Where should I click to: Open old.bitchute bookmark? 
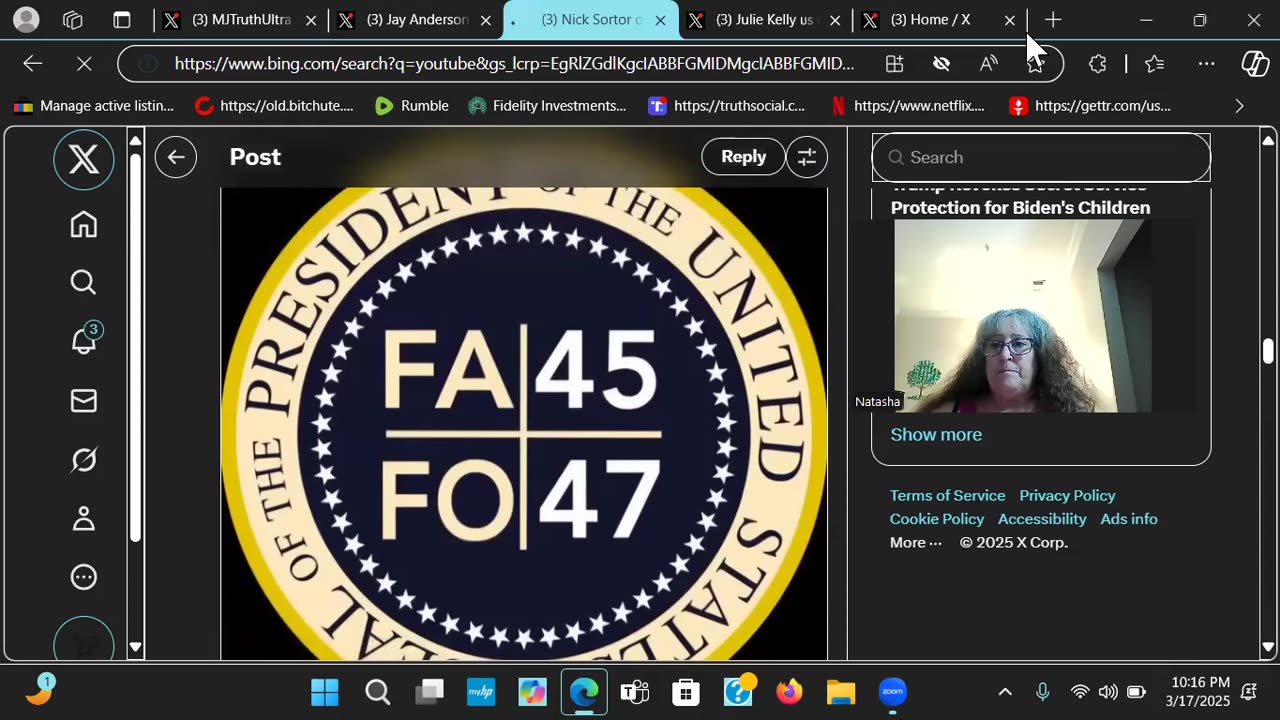(x=275, y=106)
